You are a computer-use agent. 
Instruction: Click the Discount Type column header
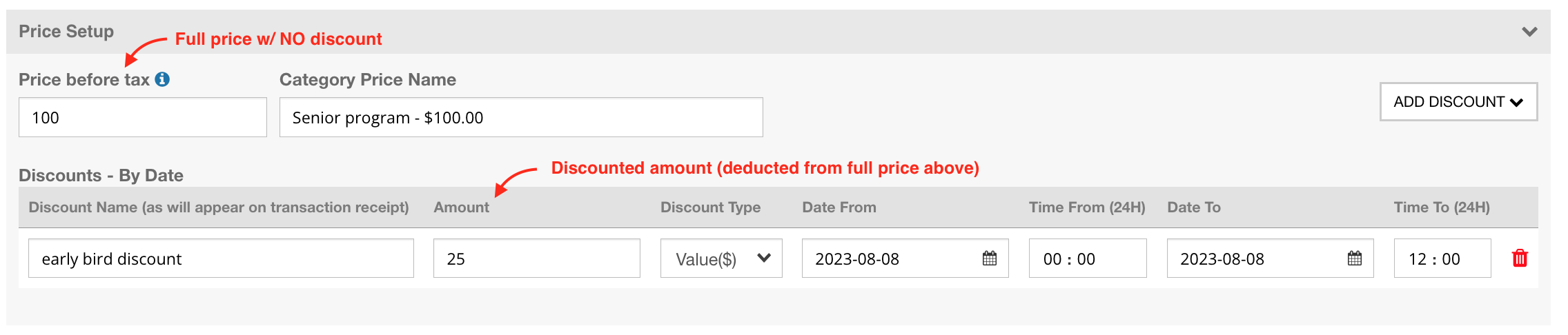coord(710,207)
